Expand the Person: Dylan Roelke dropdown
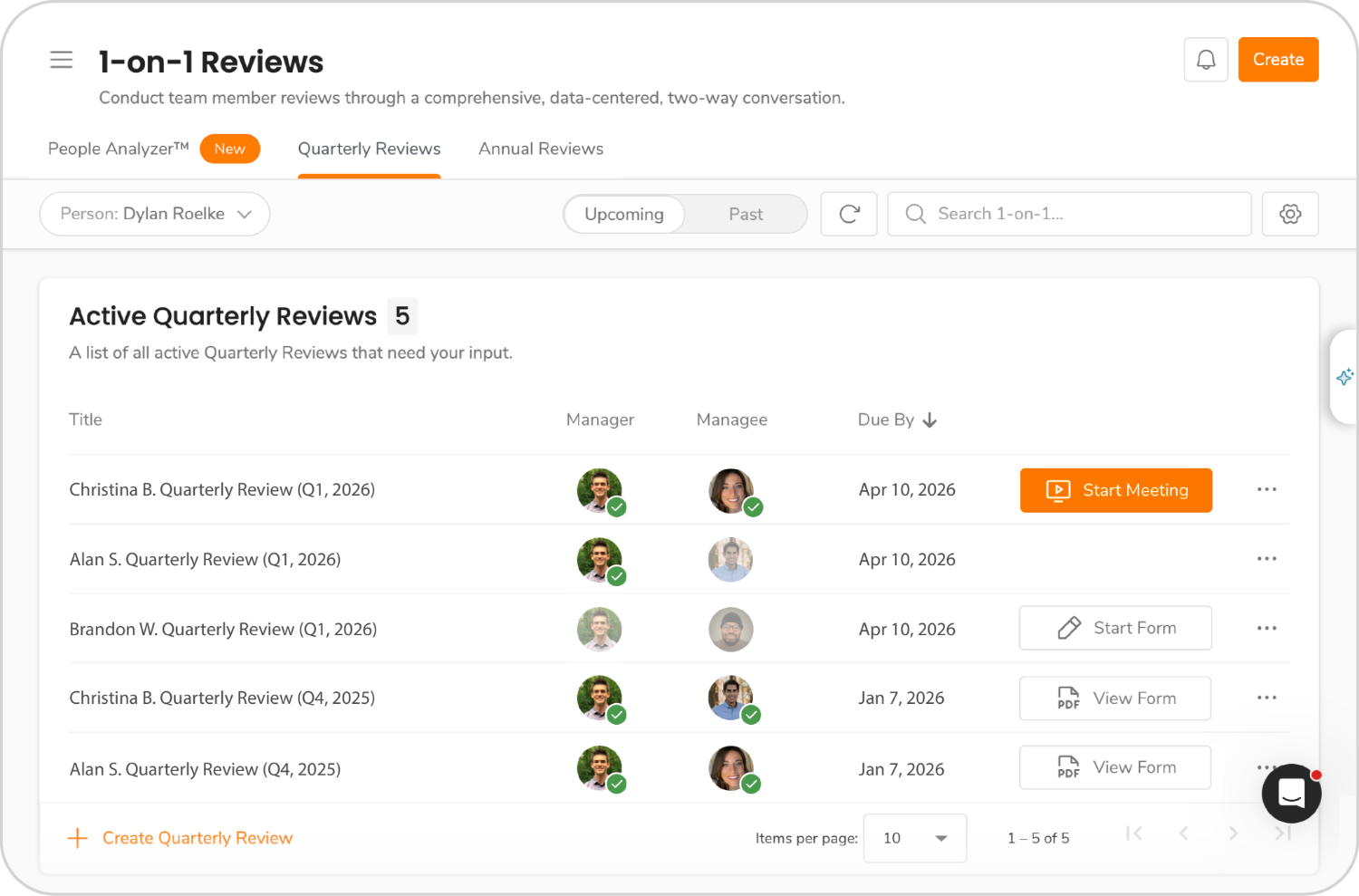1359x896 pixels. click(x=155, y=214)
